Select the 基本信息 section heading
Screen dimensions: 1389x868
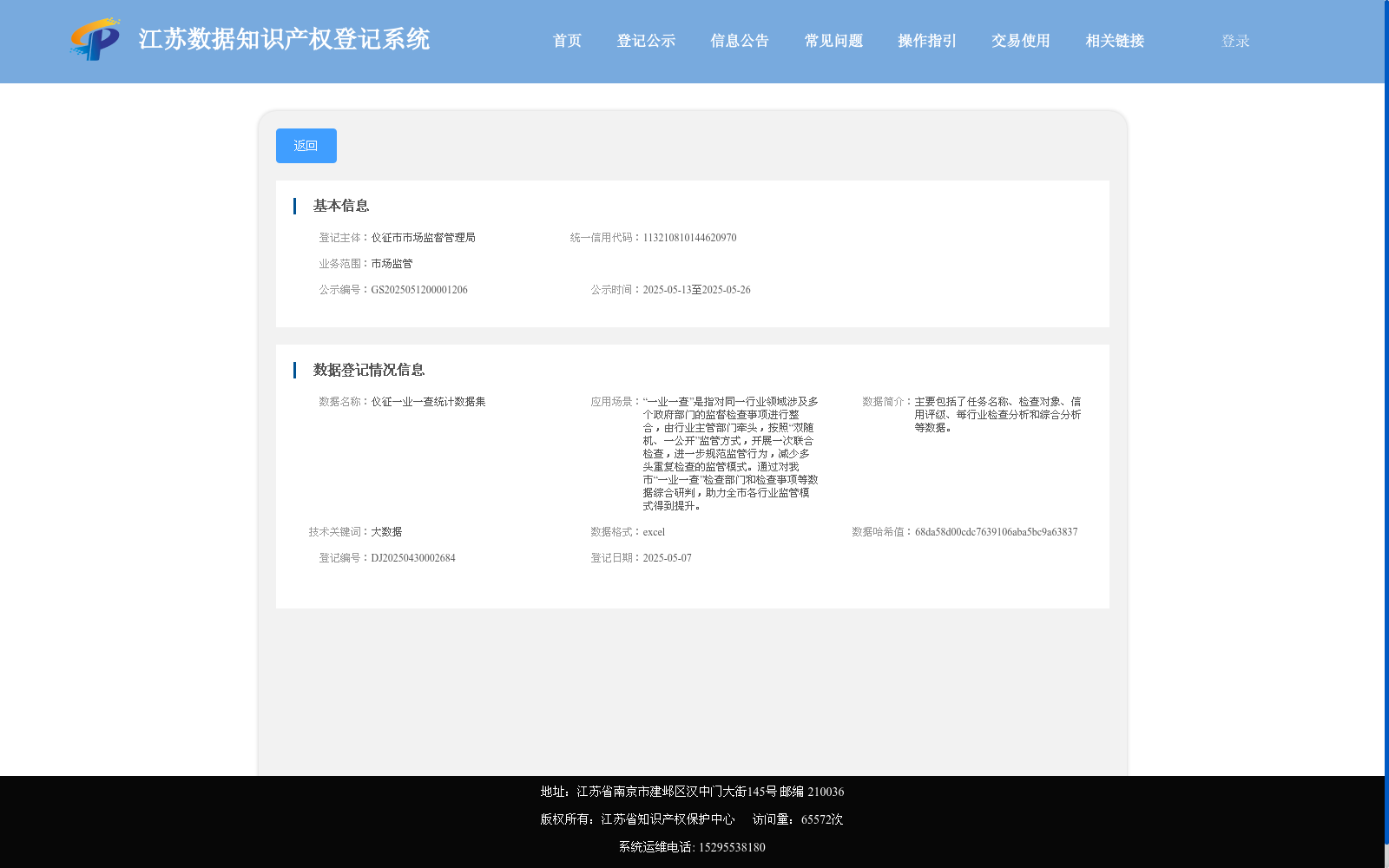pyautogui.click(x=341, y=206)
